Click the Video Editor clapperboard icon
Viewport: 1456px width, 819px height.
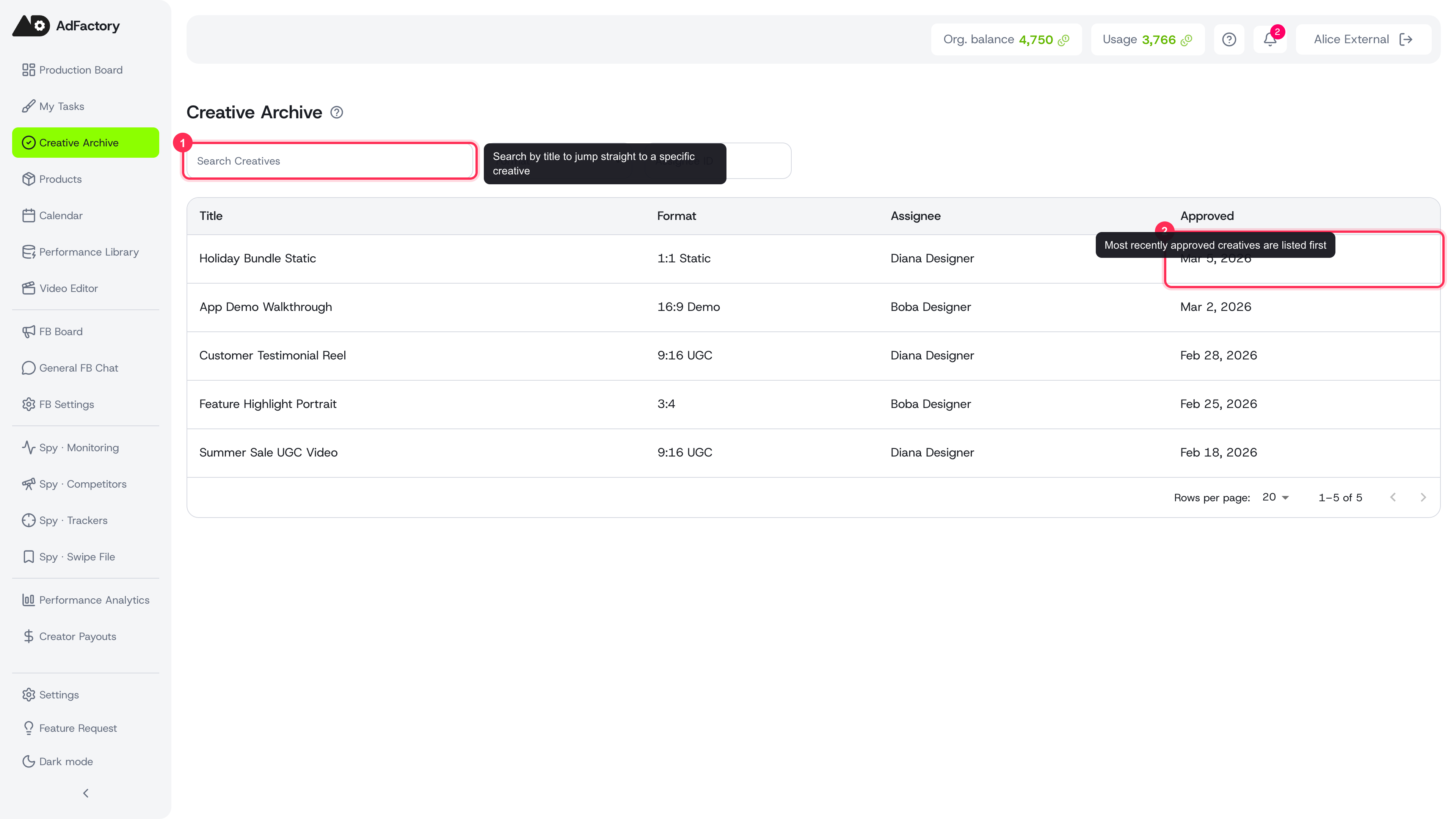[x=28, y=288]
